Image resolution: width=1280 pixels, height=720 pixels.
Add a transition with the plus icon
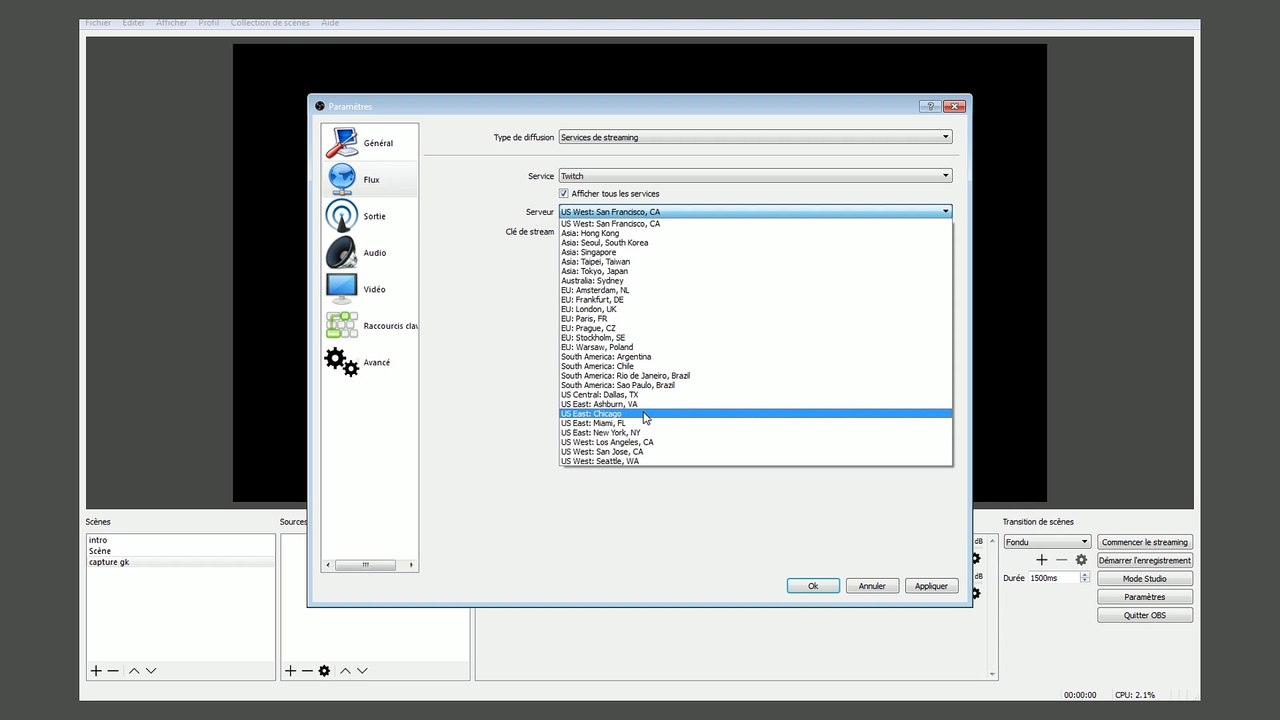[x=1041, y=560]
